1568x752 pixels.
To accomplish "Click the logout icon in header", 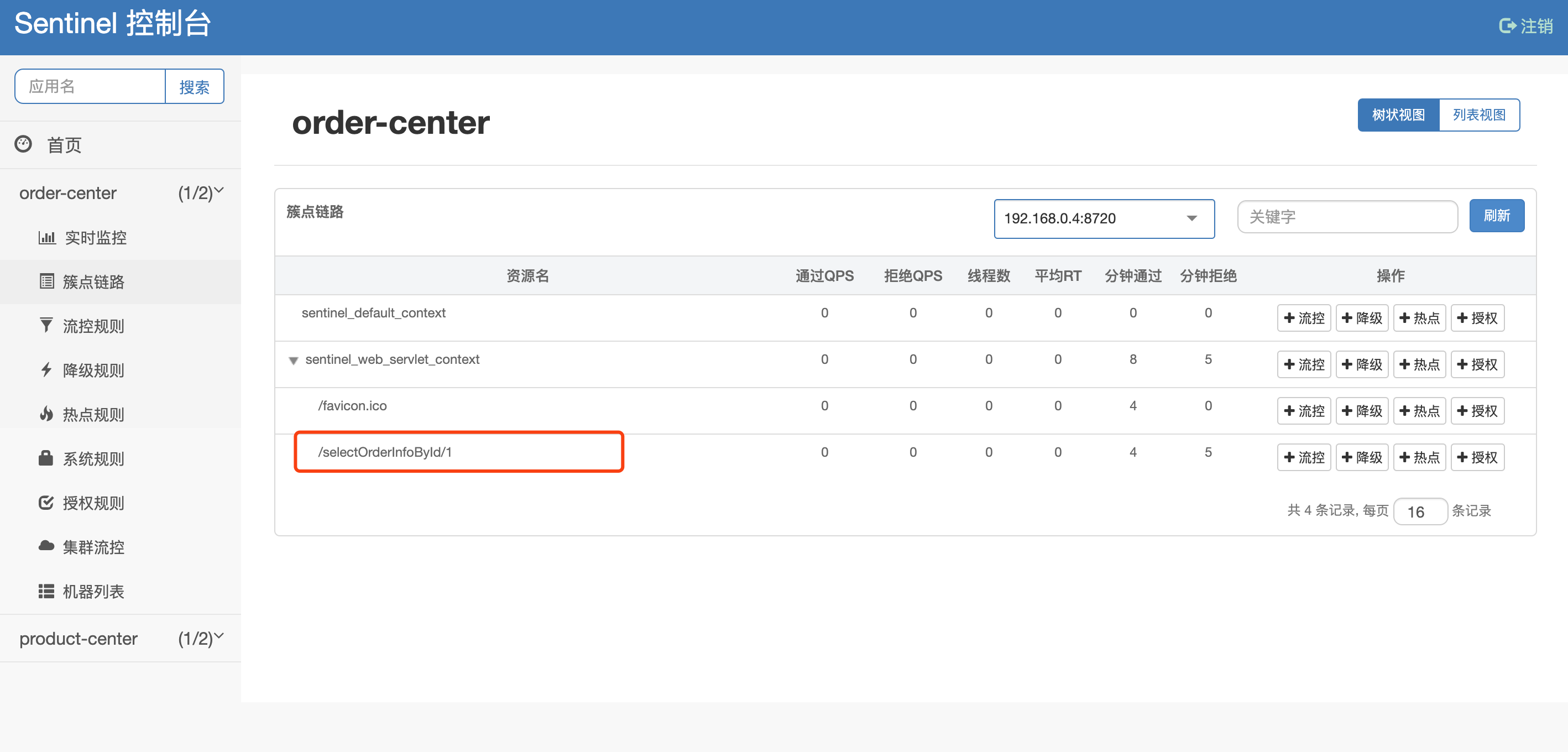I will pyautogui.click(x=1507, y=25).
